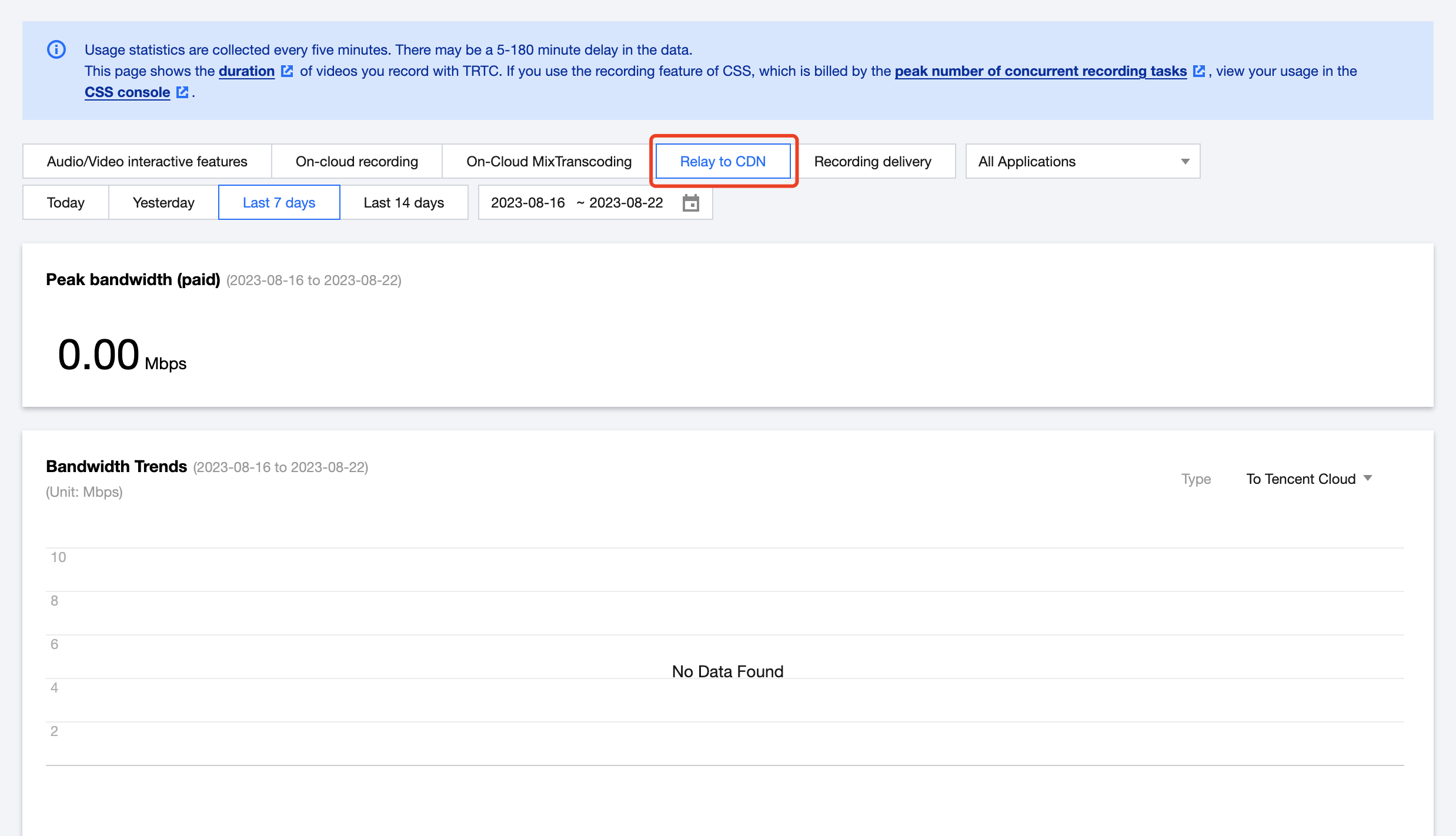Image resolution: width=1456 pixels, height=836 pixels.
Task: Choose the Last 14 days range
Action: [x=403, y=203]
